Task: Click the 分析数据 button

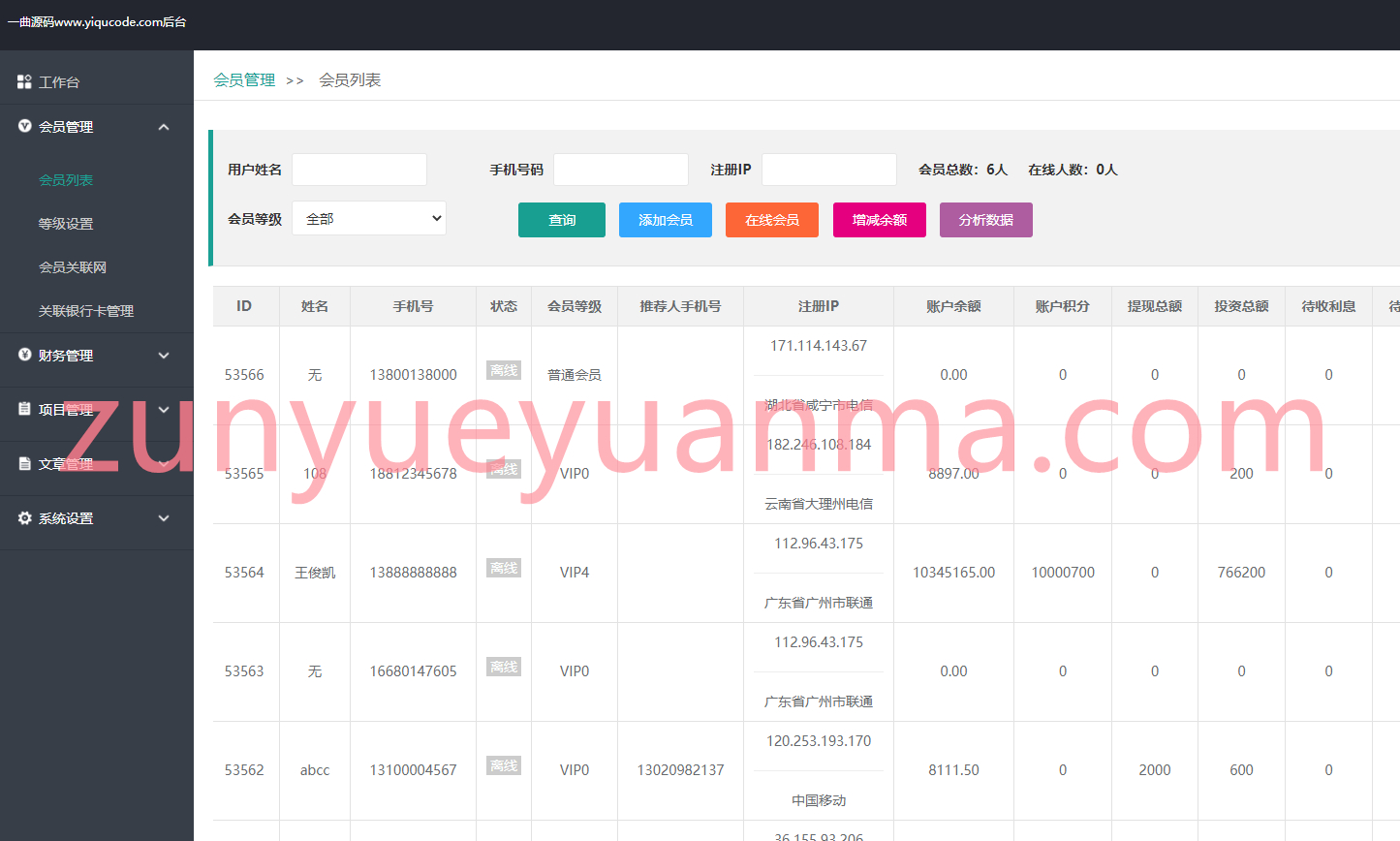Action: (986, 220)
